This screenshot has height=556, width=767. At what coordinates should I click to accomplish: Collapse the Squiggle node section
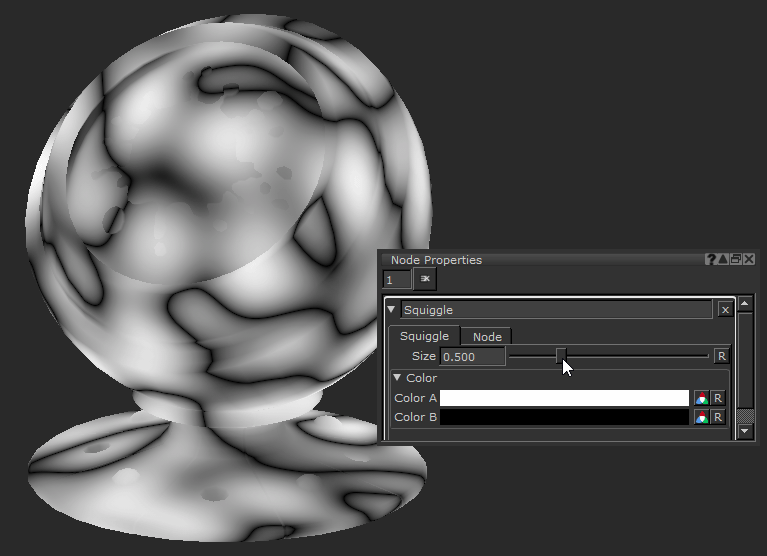(x=393, y=310)
